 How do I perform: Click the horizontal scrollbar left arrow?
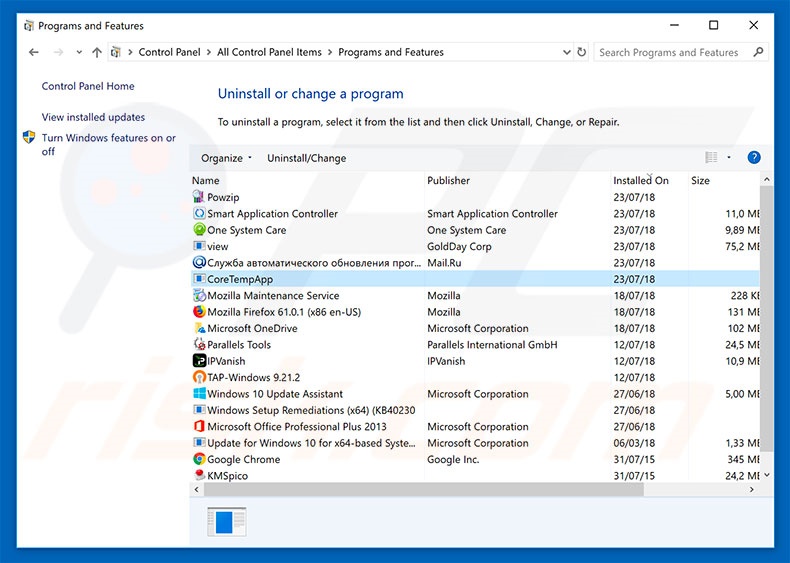coord(196,489)
